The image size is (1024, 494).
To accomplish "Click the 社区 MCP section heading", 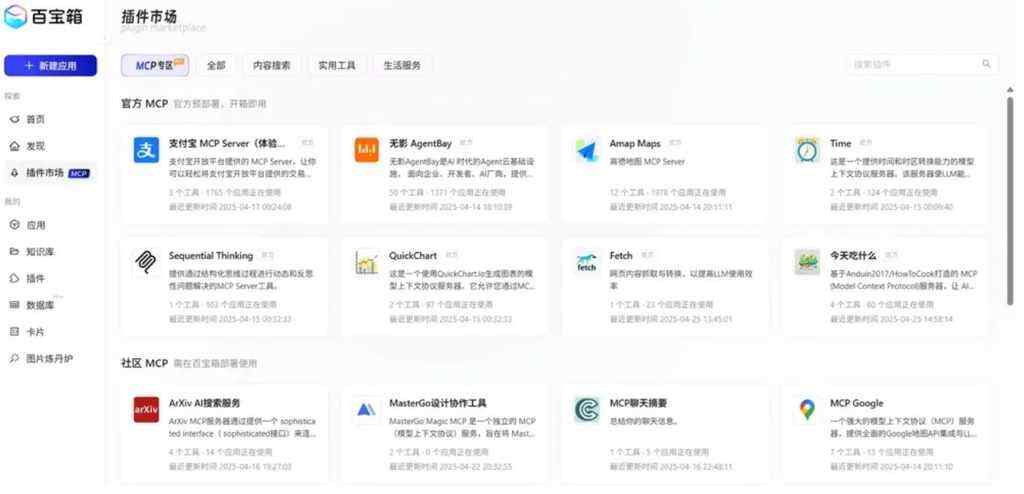I will pos(144,363).
